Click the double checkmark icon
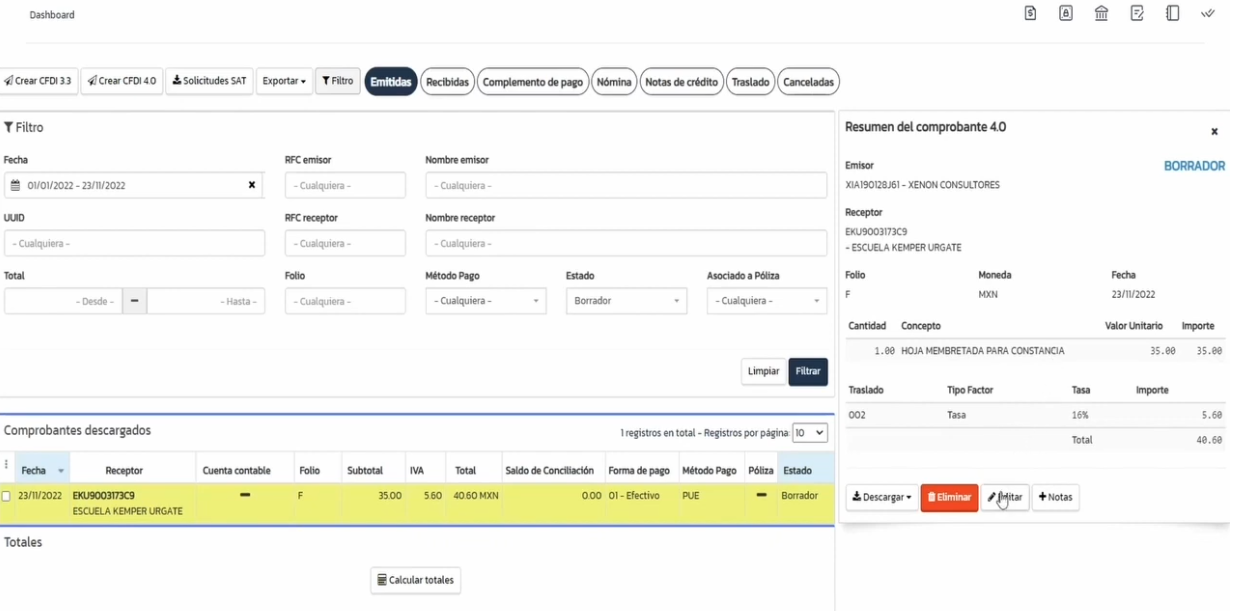The height and width of the screenshot is (611, 1242). click(x=1208, y=13)
